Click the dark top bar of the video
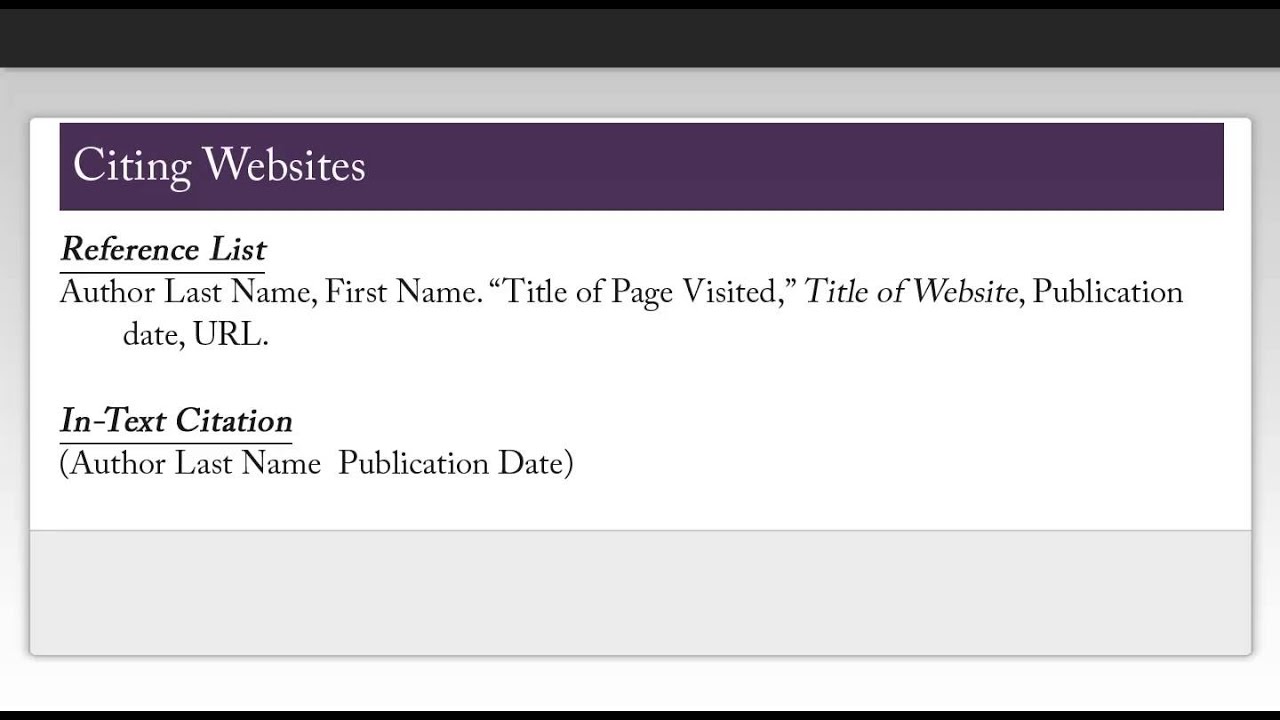 (x=640, y=34)
